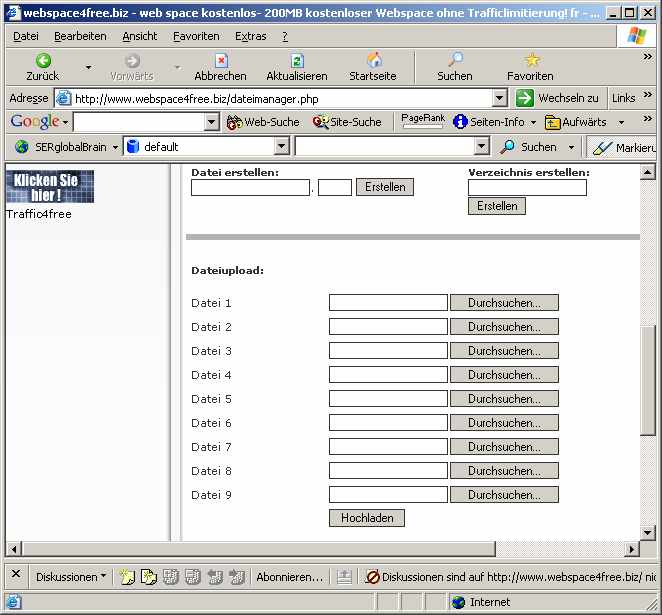Open the Suchen search toolbar icon
Viewport: 662px width, 615px height.
pos(455,61)
